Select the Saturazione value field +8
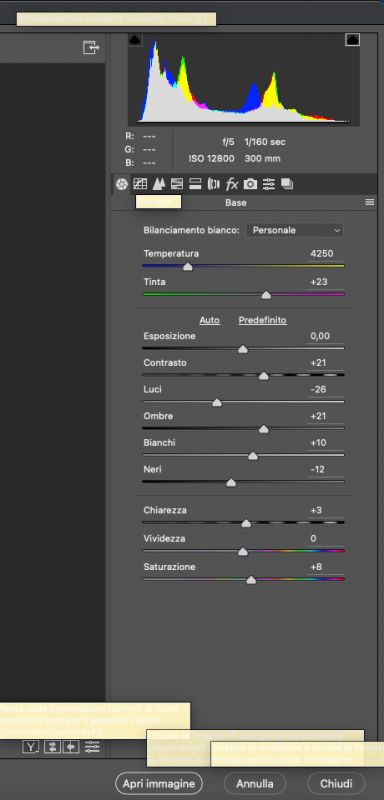The image size is (384, 800). pos(325,567)
